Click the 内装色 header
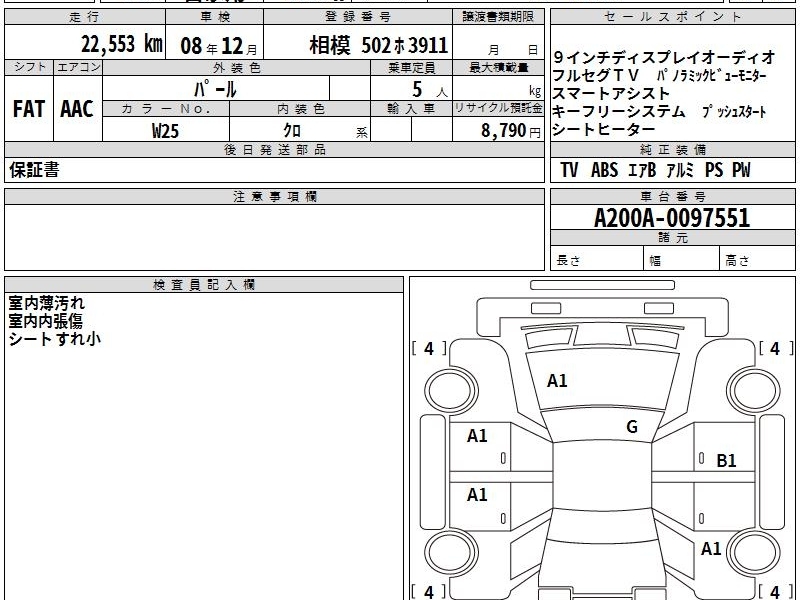 point(300,109)
